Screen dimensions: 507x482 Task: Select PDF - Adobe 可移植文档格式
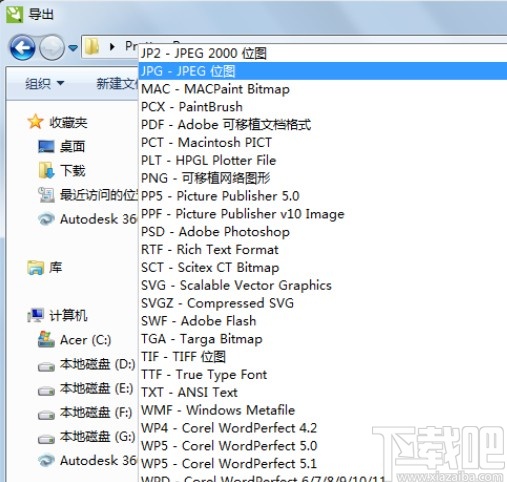[x=322, y=125]
